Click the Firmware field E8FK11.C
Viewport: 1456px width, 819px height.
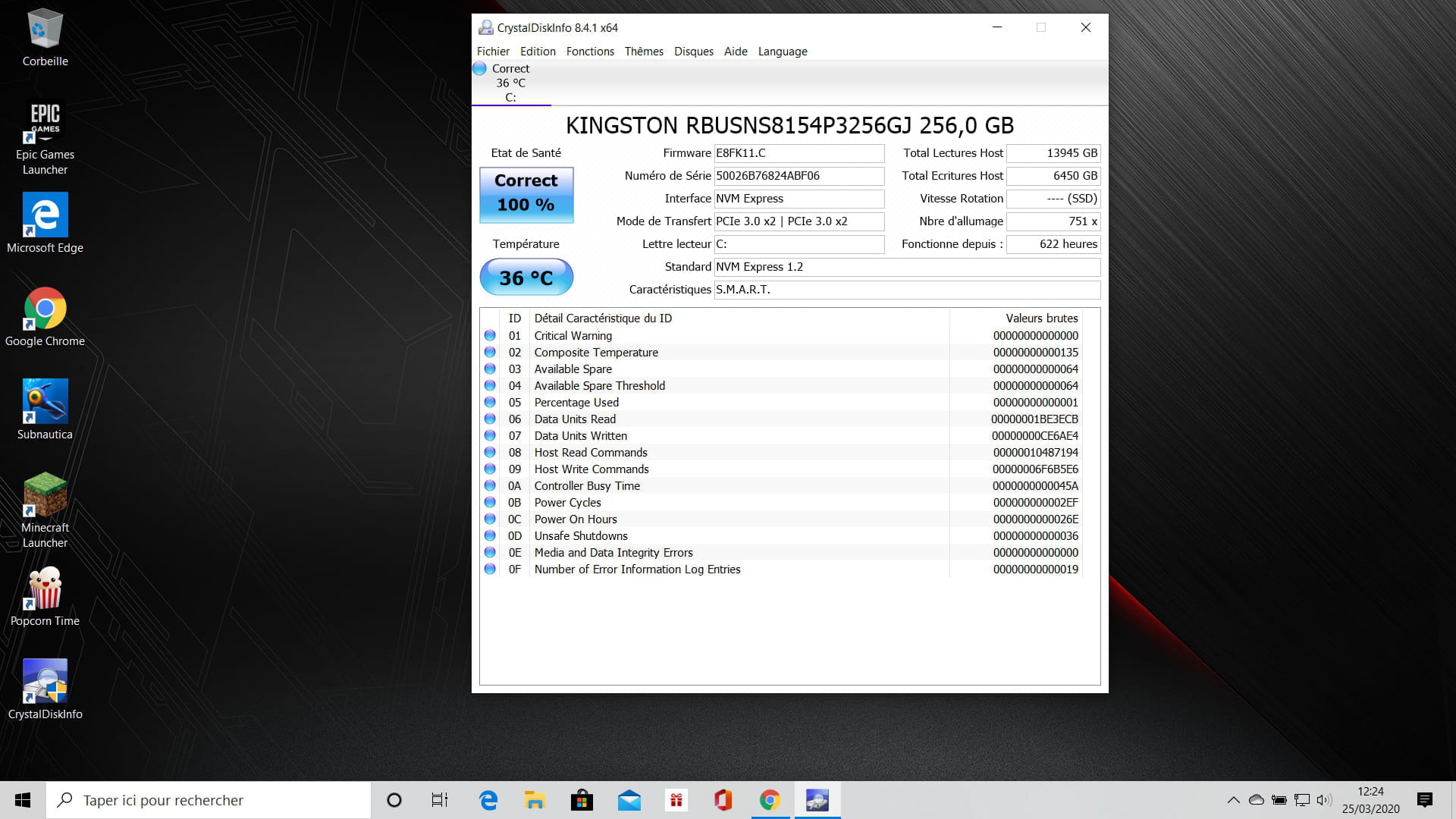[x=799, y=153]
